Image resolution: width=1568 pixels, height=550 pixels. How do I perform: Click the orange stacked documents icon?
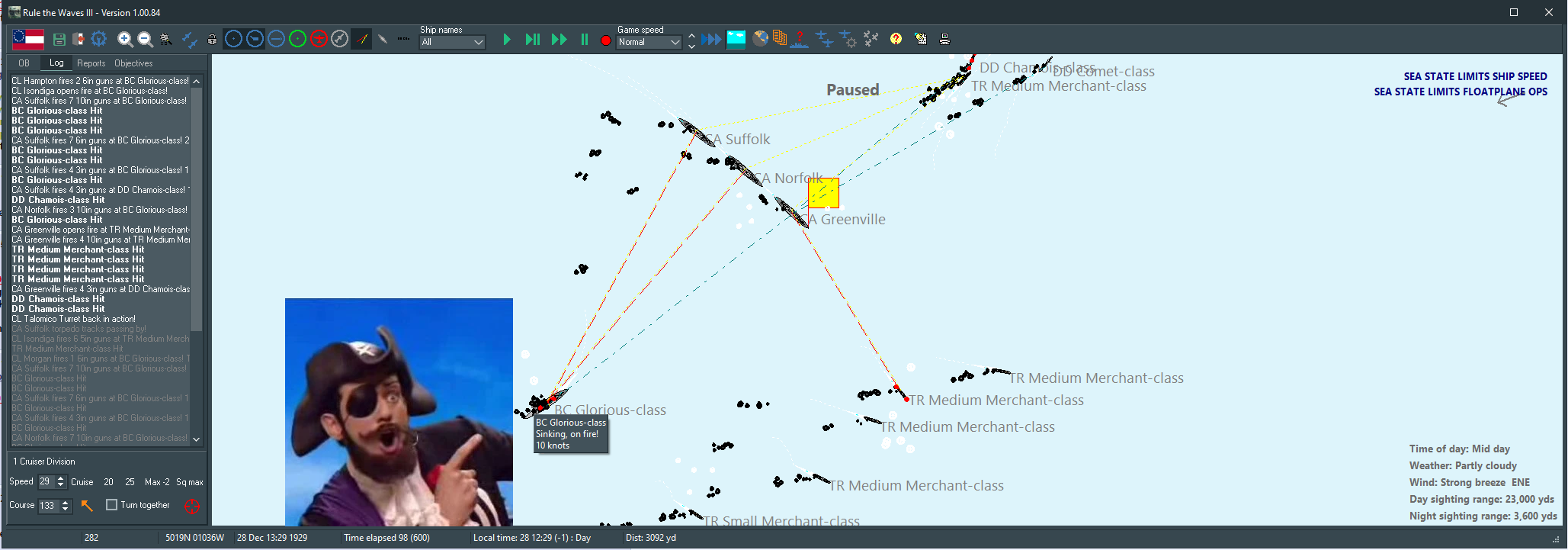[x=779, y=39]
